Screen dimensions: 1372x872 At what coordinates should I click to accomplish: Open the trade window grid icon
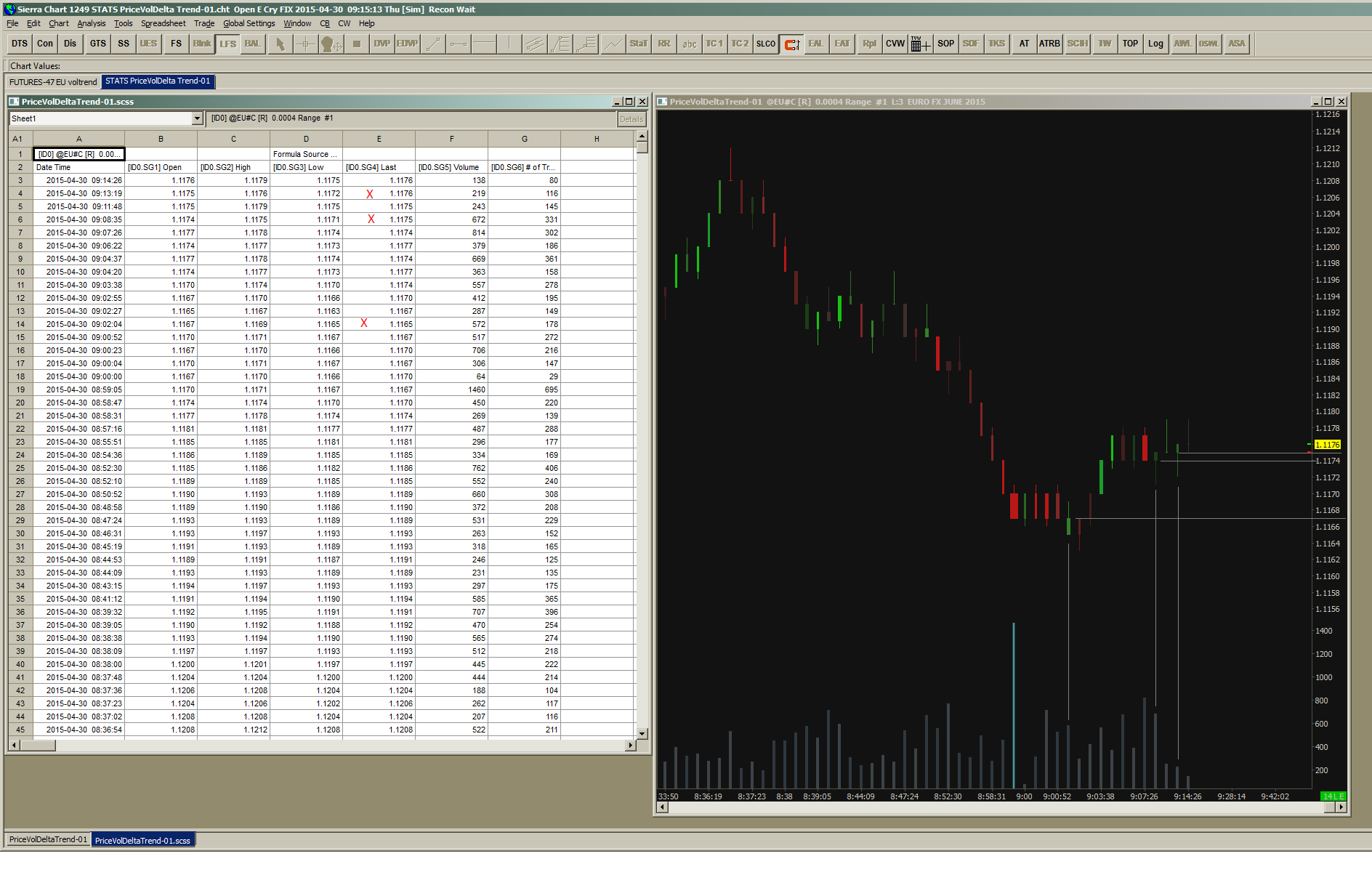[x=920, y=44]
